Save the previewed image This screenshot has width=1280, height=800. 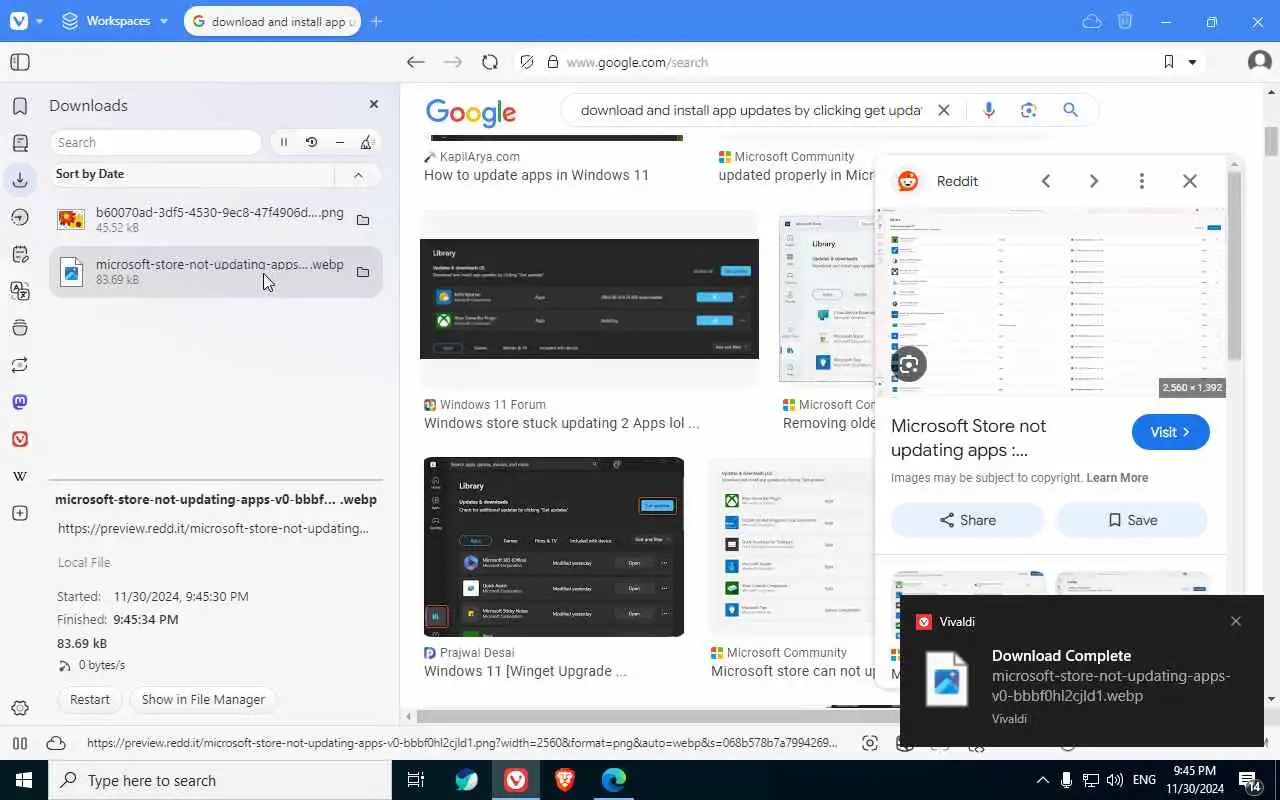1132,520
